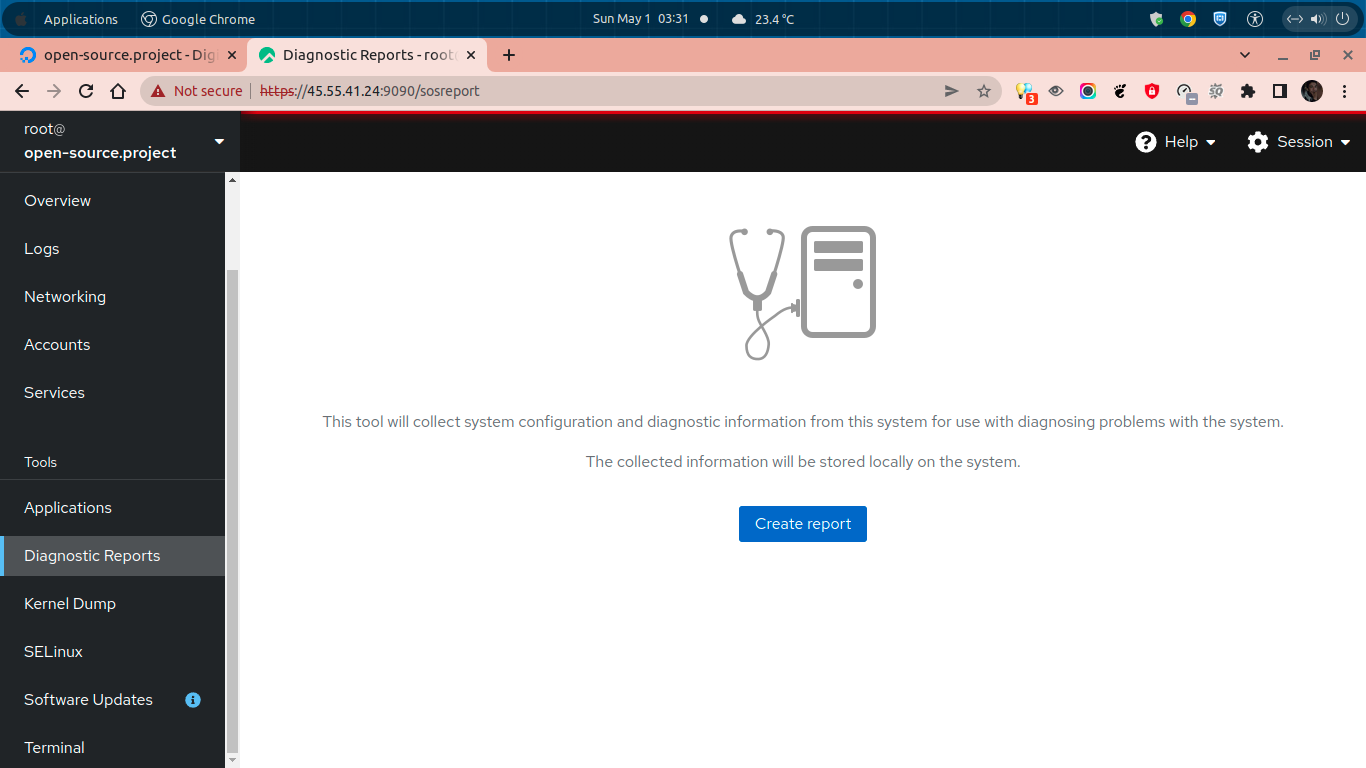This screenshot has width=1366, height=768.
Task: Click Google Chrome in the top panel
Action: (198, 19)
